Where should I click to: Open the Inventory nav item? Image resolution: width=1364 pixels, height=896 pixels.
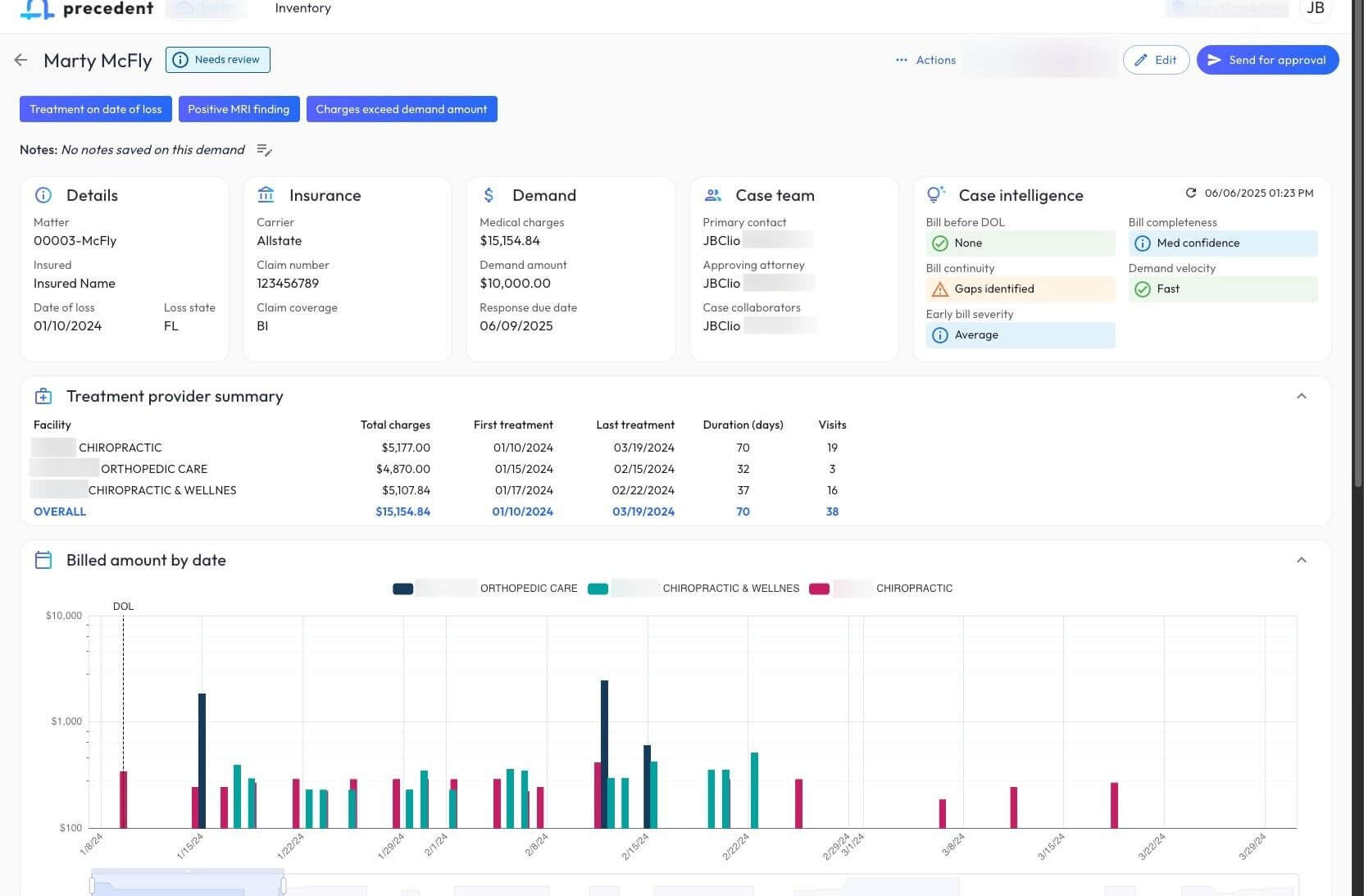tap(302, 8)
